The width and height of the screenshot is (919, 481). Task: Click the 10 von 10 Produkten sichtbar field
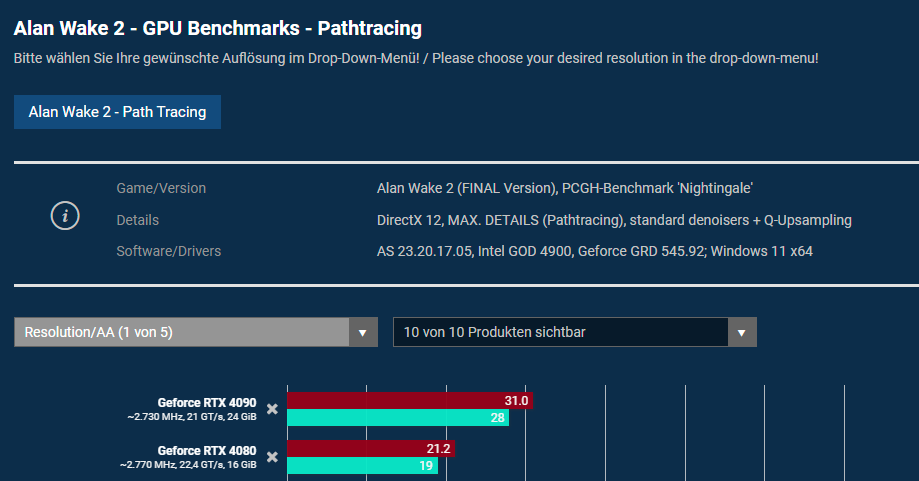[x=574, y=332]
